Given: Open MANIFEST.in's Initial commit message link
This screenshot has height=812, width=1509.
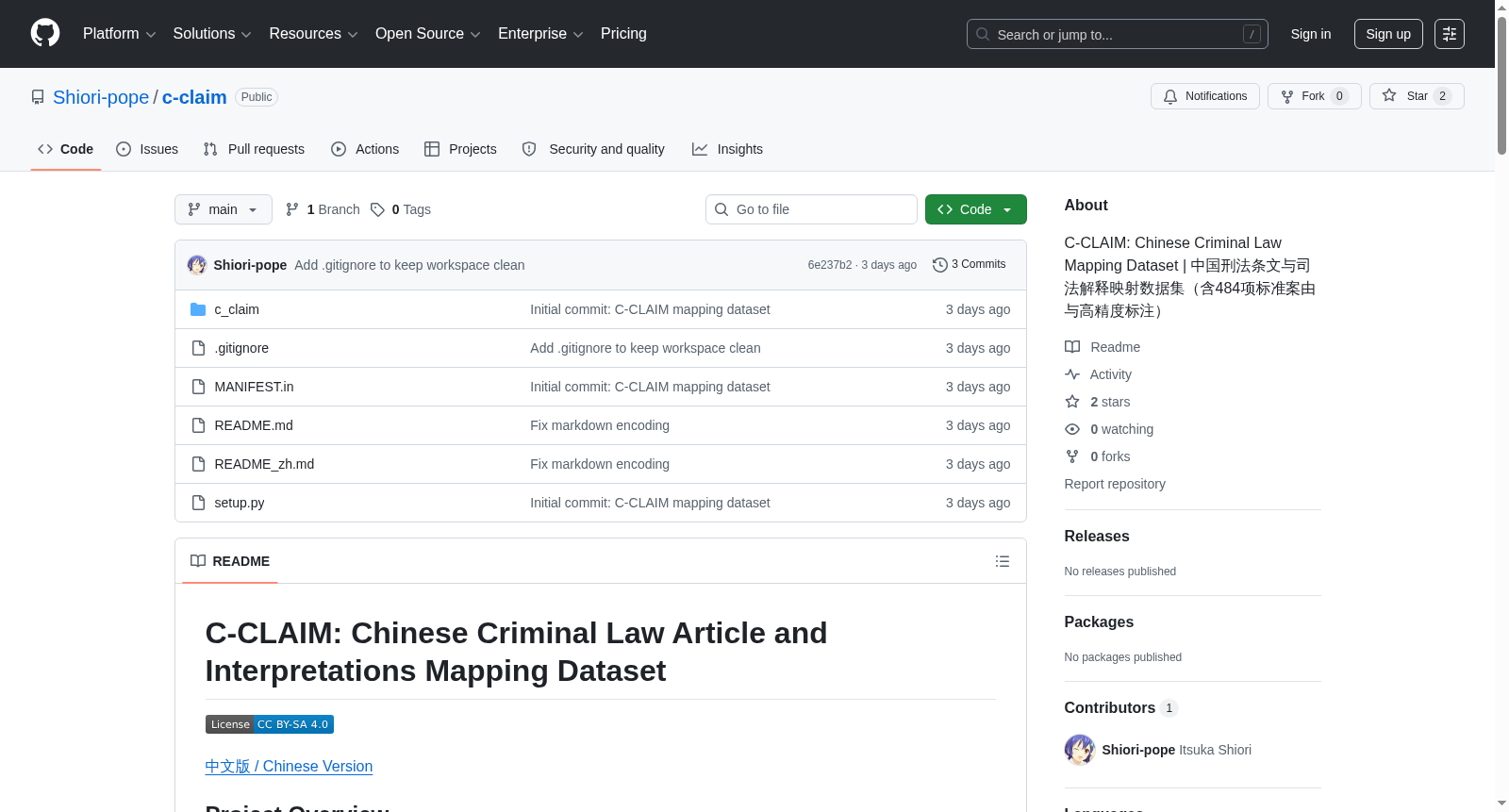Looking at the screenshot, I should (650, 387).
